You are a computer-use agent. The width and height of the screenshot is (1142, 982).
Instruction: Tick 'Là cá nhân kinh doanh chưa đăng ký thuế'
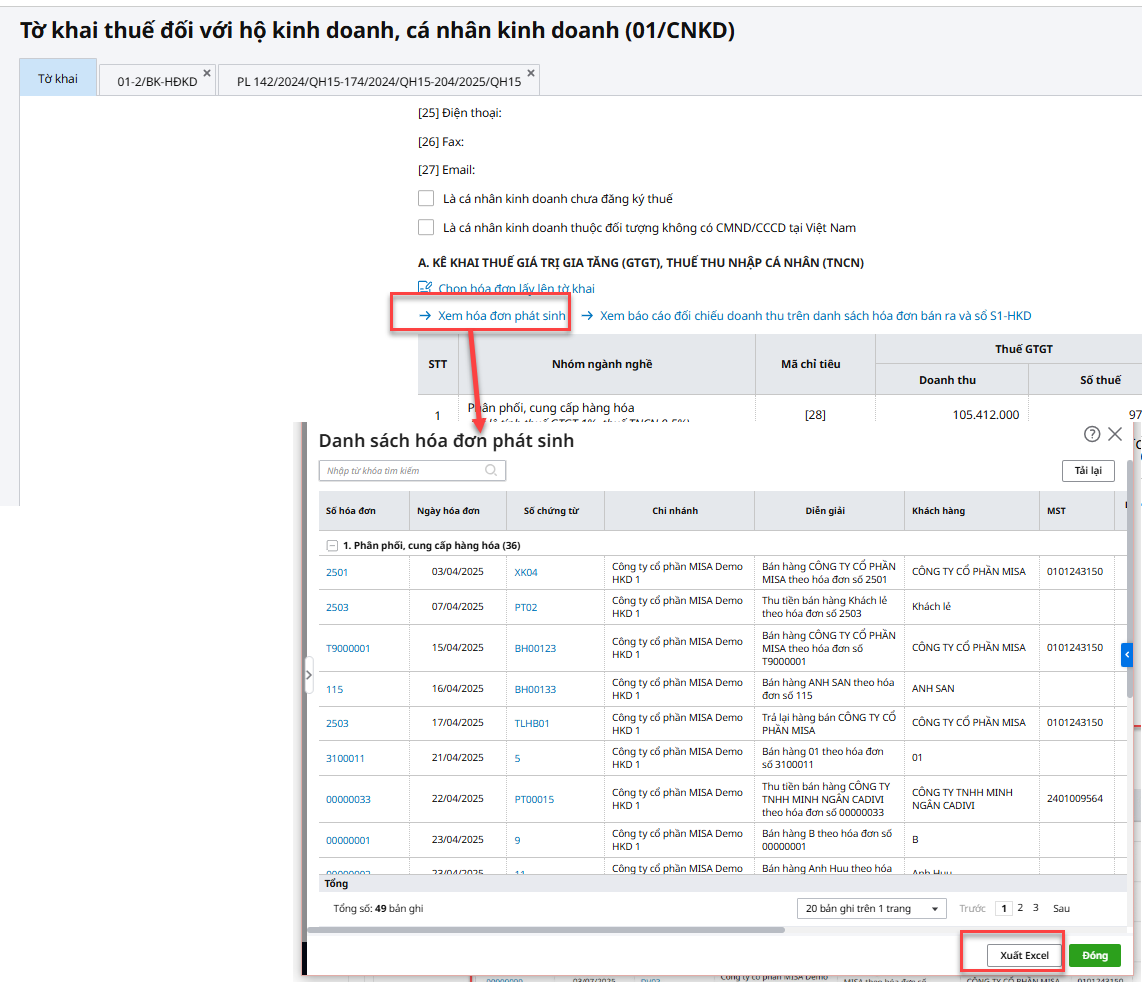(426, 199)
